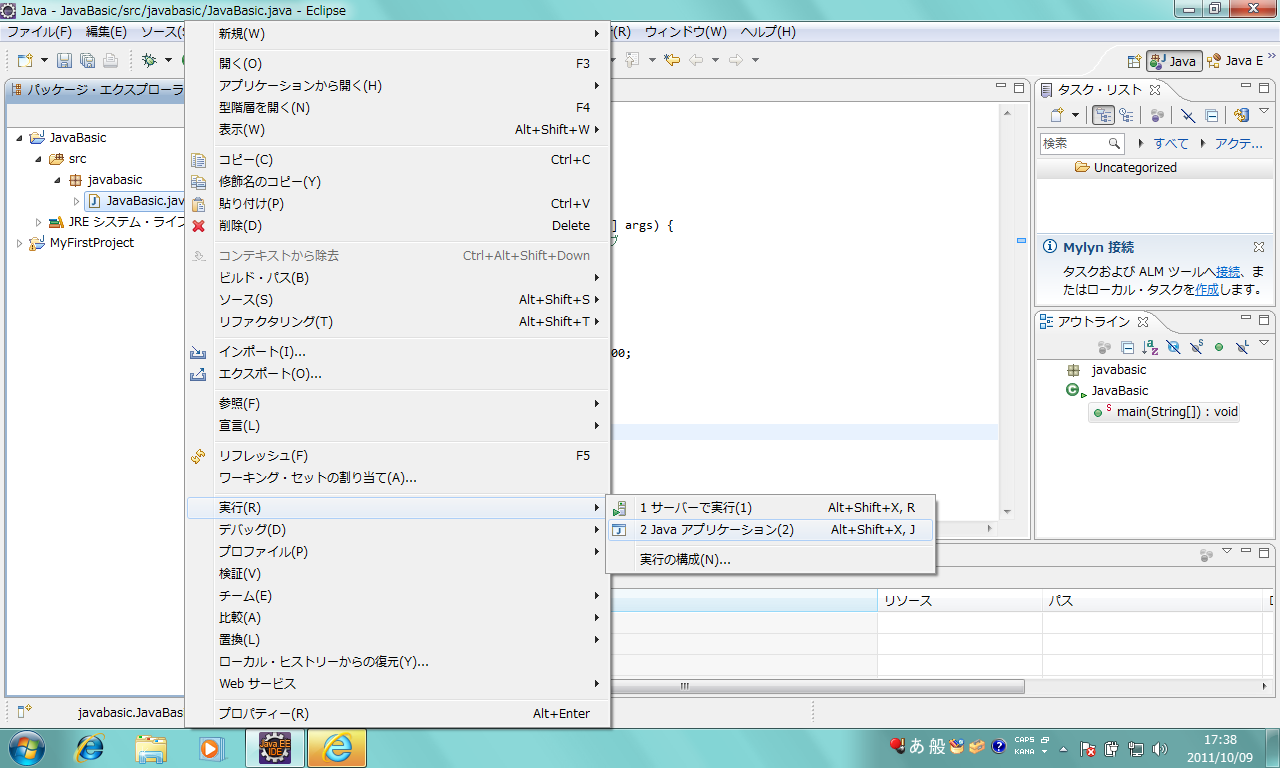
Task: Click the Open Perspective icon
Action: point(1134,61)
